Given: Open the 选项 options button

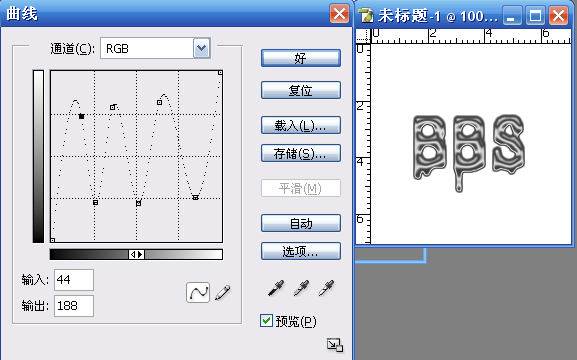Looking at the screenshot, I should (x=301, y=251).
